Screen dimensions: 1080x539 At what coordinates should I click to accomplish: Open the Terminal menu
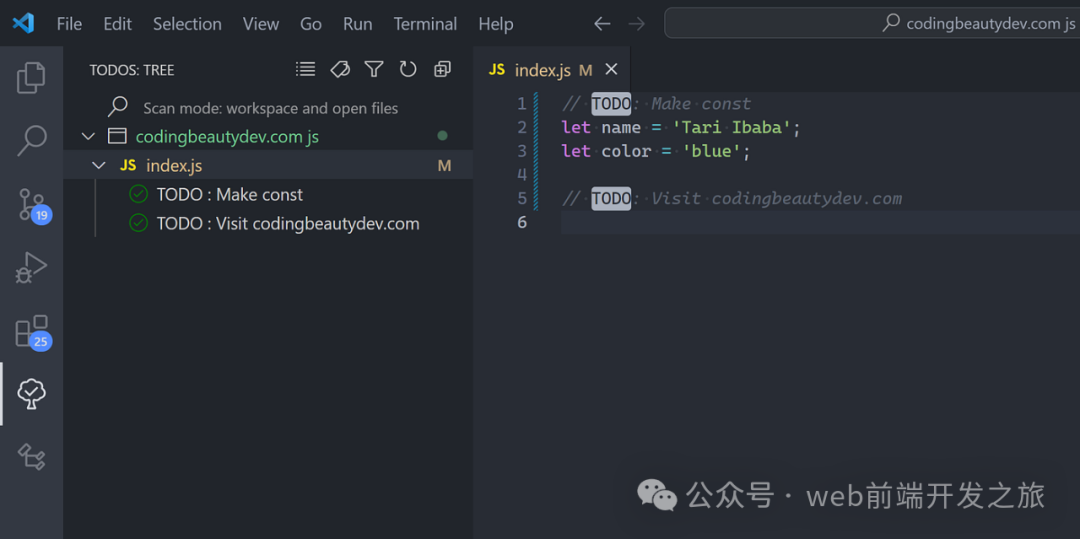click(425, 24)
